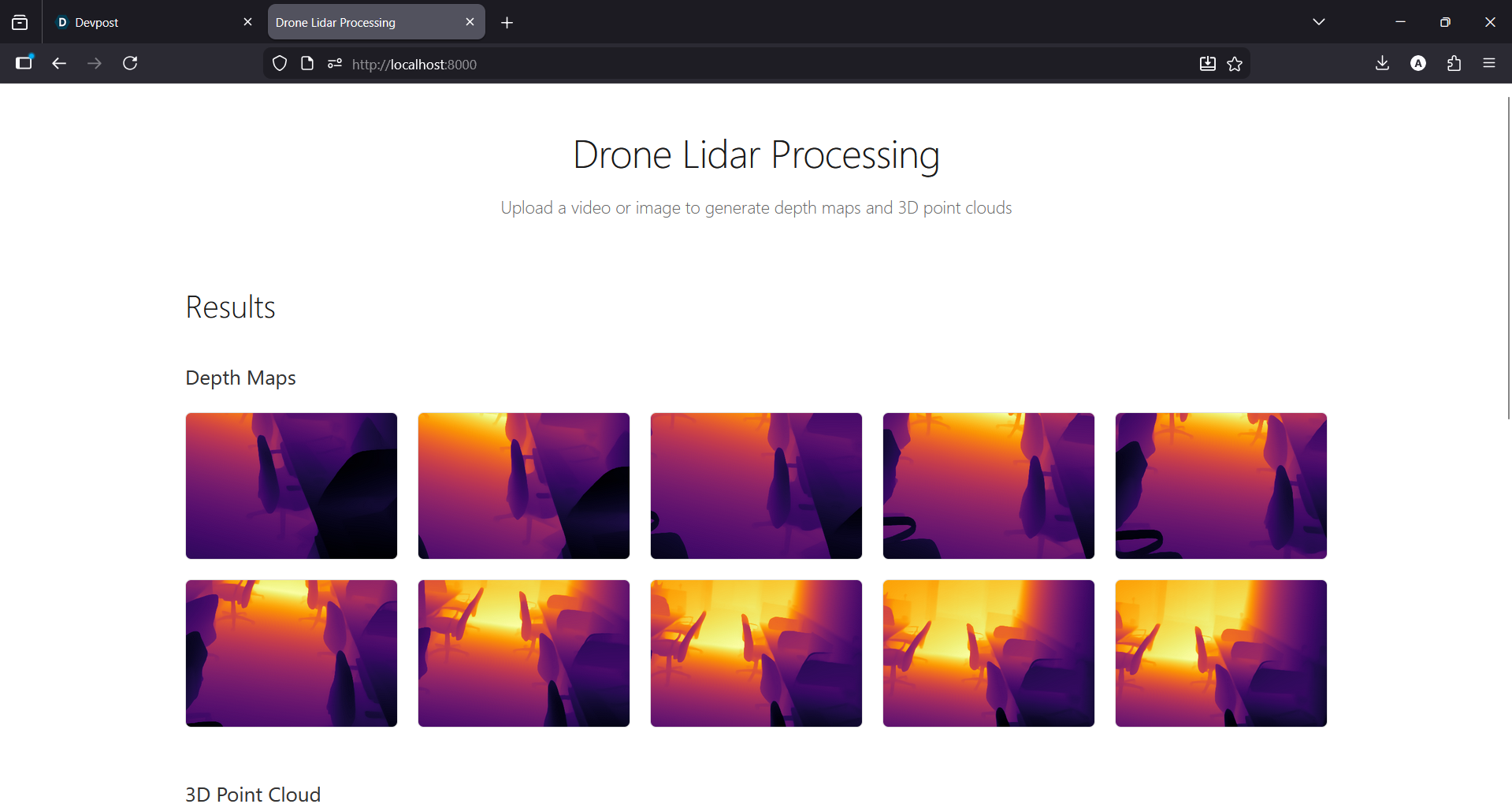The image size is (1512, 804).
Task: Open the account profile icon
Action: click(1418, 63)
